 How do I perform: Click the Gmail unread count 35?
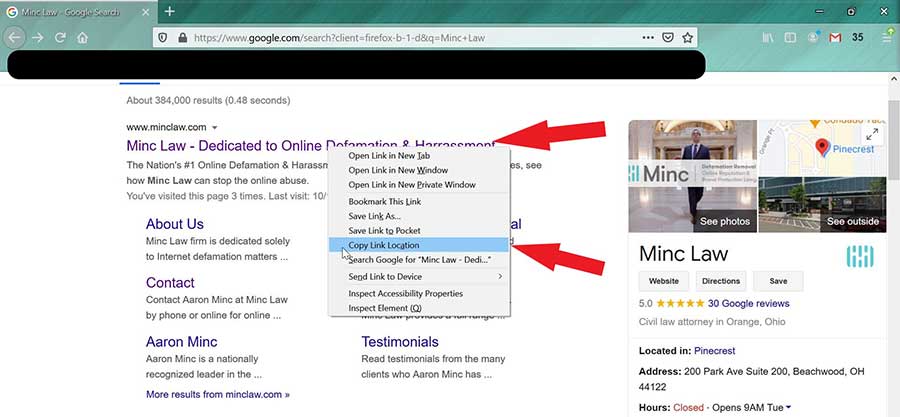[858, 37]
